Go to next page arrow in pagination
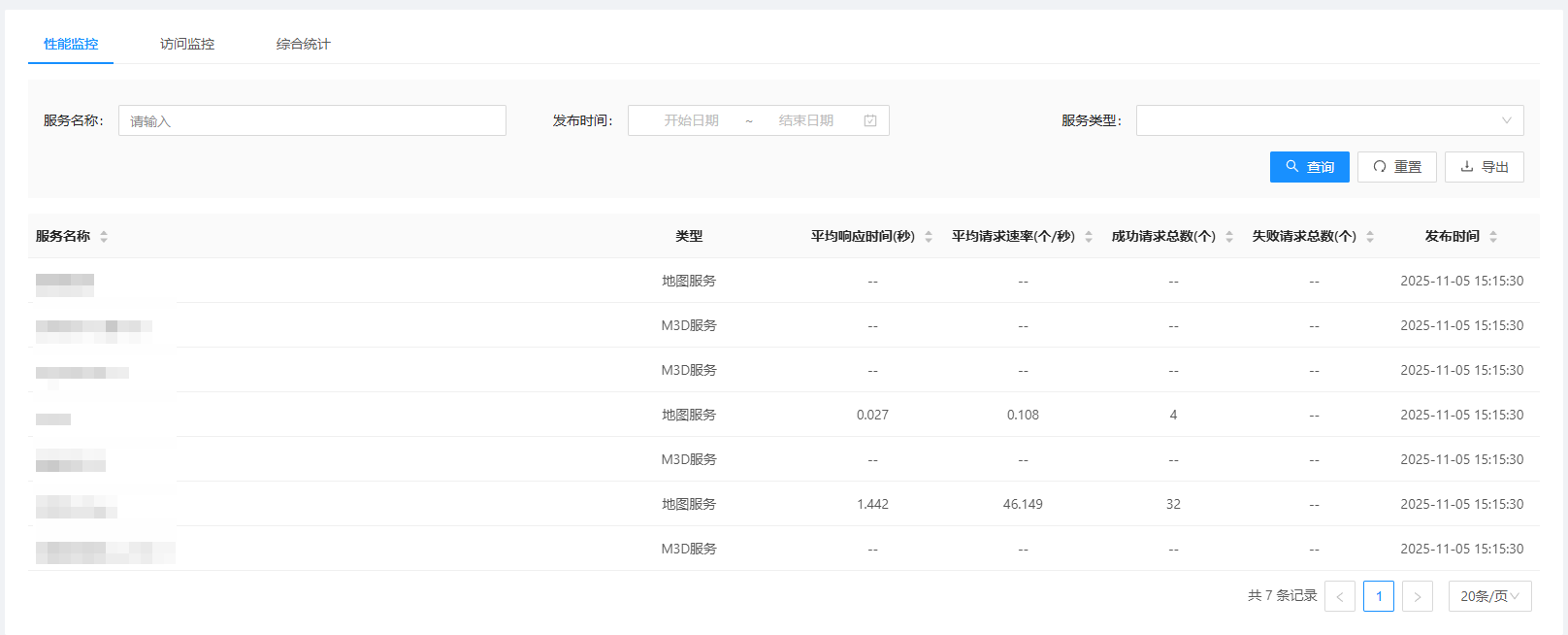Image resolution: width=1568 pixels, height=635 pixels. [x=1418, y=596]
